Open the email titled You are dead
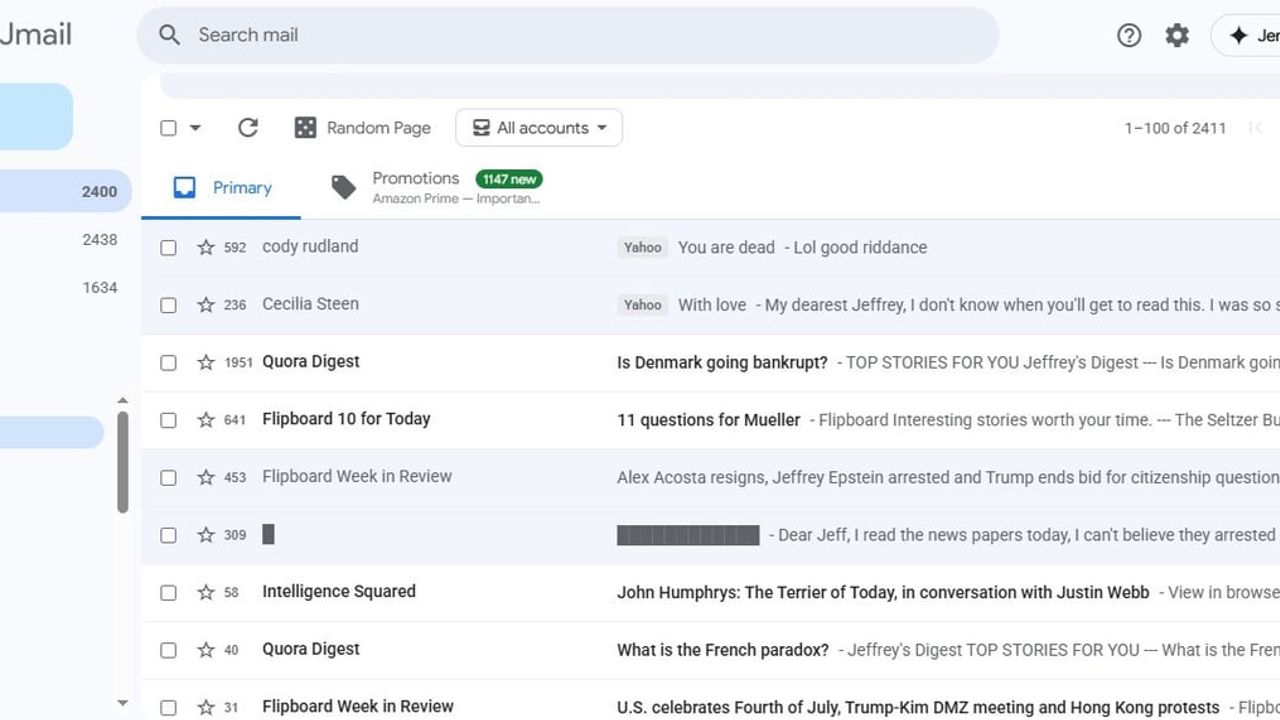Screen dimensions: 1280x720 tap(726, 247)
